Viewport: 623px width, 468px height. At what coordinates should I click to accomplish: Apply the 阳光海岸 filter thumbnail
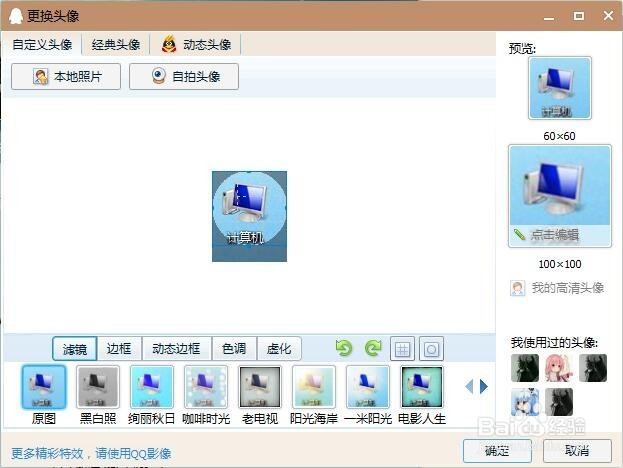click(314, 387)
